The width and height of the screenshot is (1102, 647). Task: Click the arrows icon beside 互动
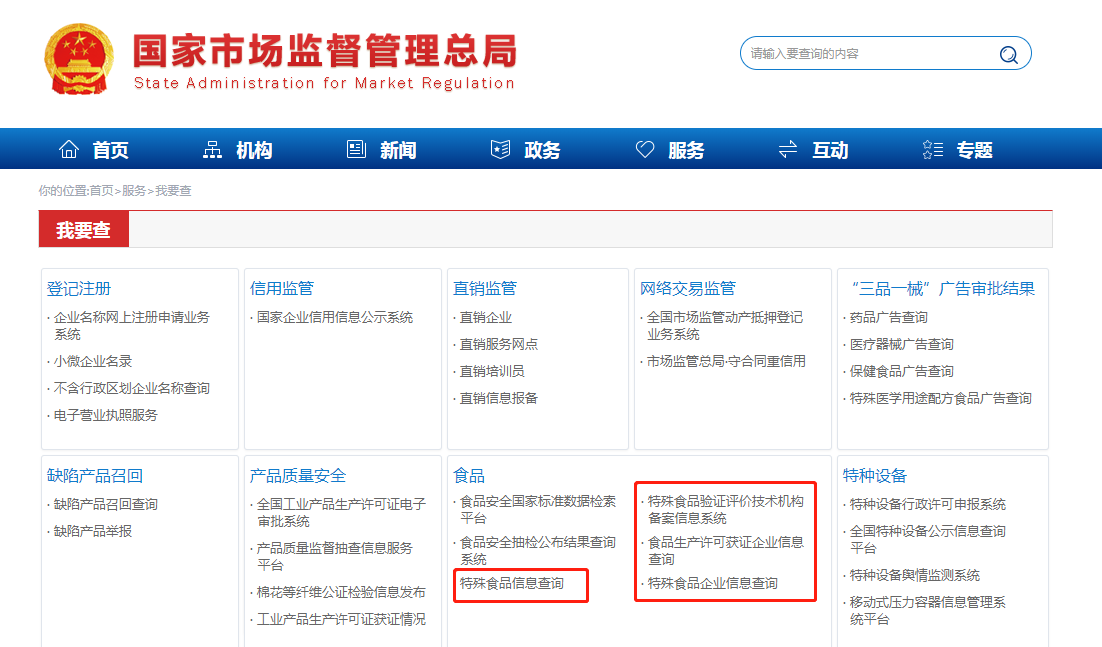coord(788,149)
